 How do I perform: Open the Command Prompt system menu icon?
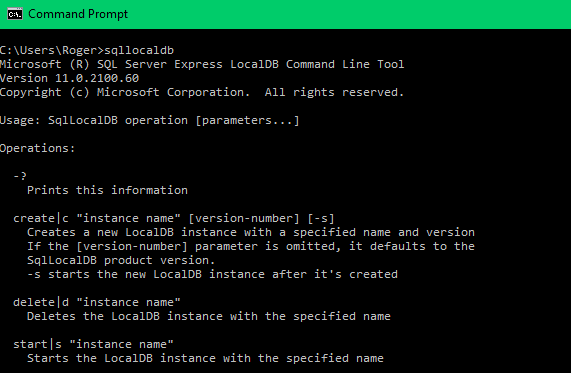click(x=15, y=14)
